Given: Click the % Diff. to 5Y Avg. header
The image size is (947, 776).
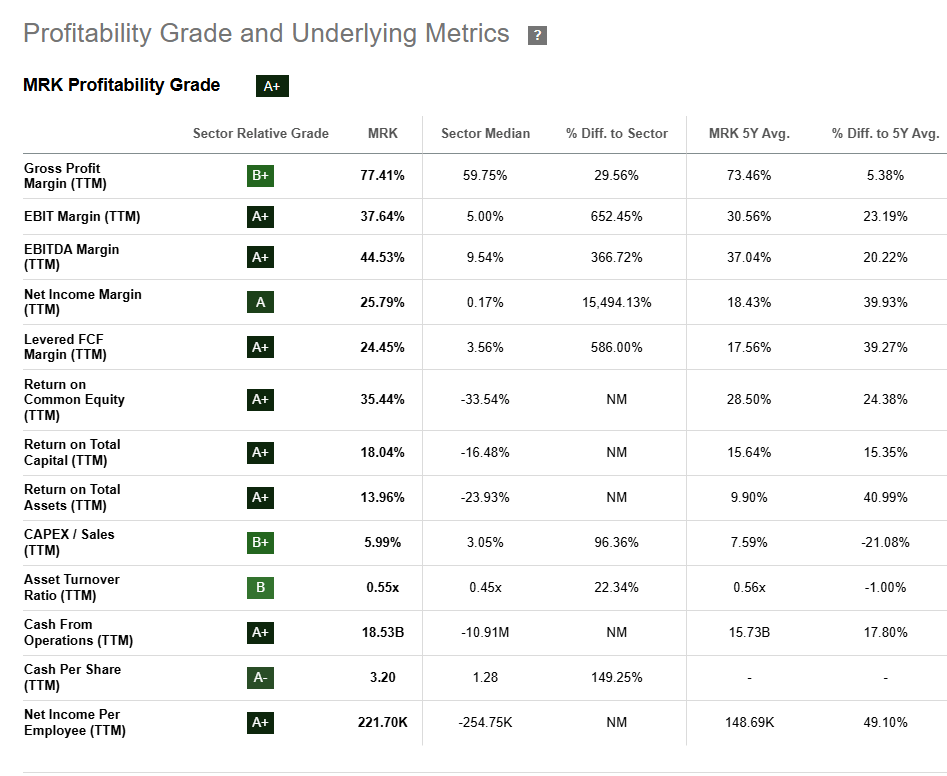Looking at the screenshot, I should point(885,133).
